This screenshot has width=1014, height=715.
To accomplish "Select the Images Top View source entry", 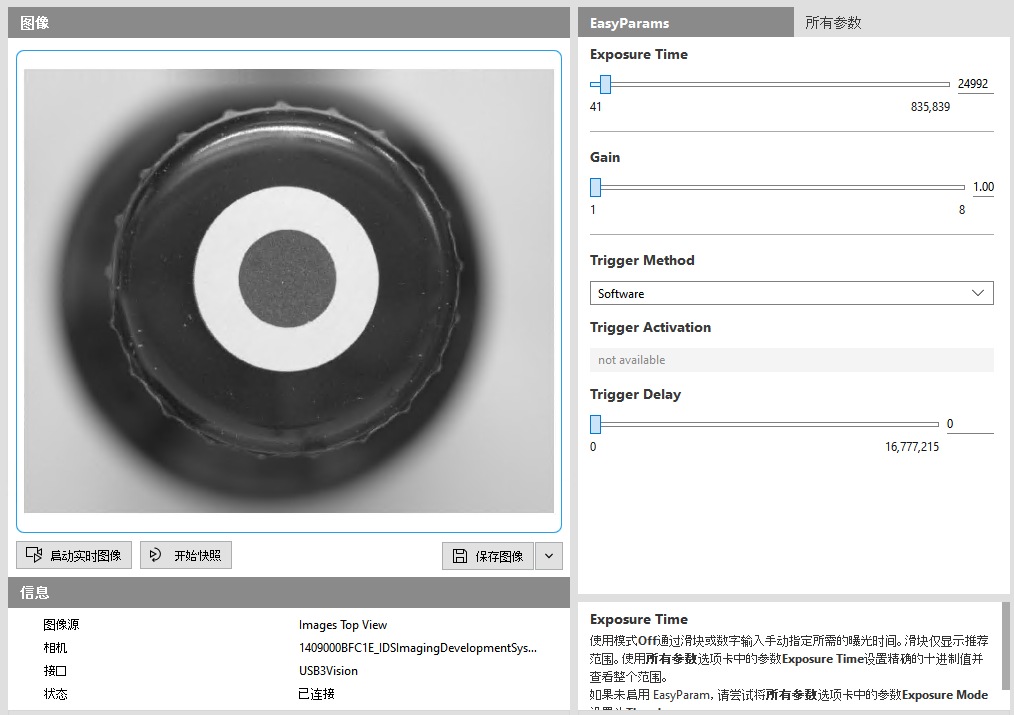I will (x=342, y=625).
